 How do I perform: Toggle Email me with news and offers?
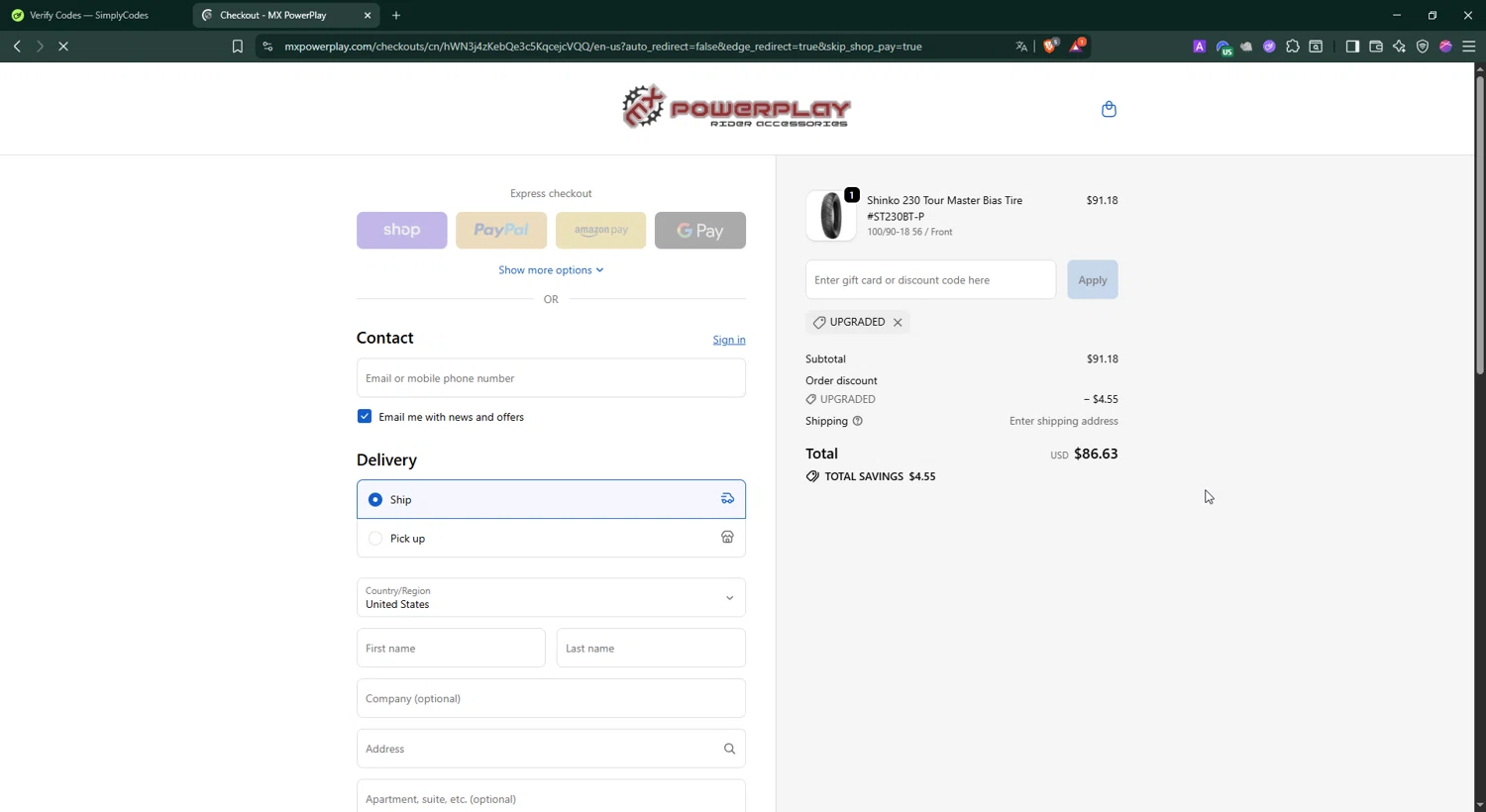365,417
